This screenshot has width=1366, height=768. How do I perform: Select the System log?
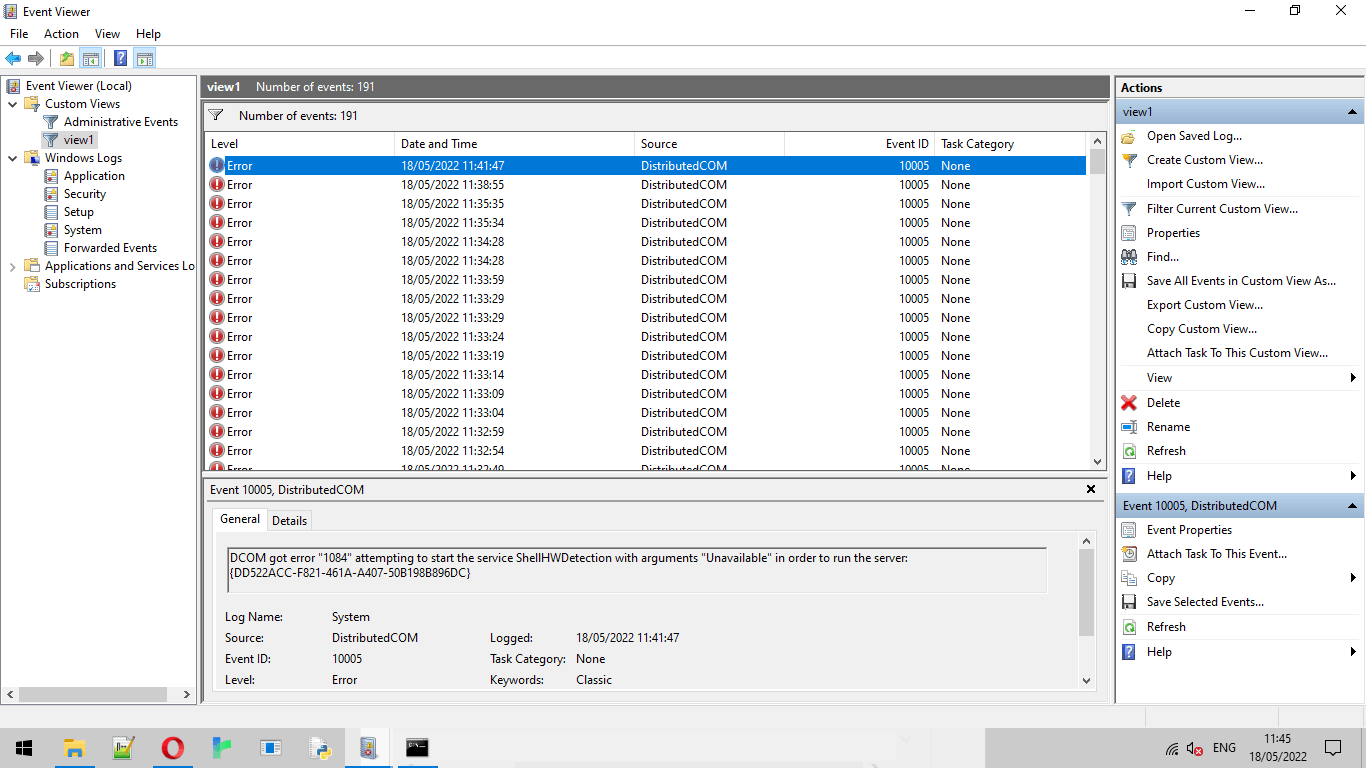click(x=82, y=230)
